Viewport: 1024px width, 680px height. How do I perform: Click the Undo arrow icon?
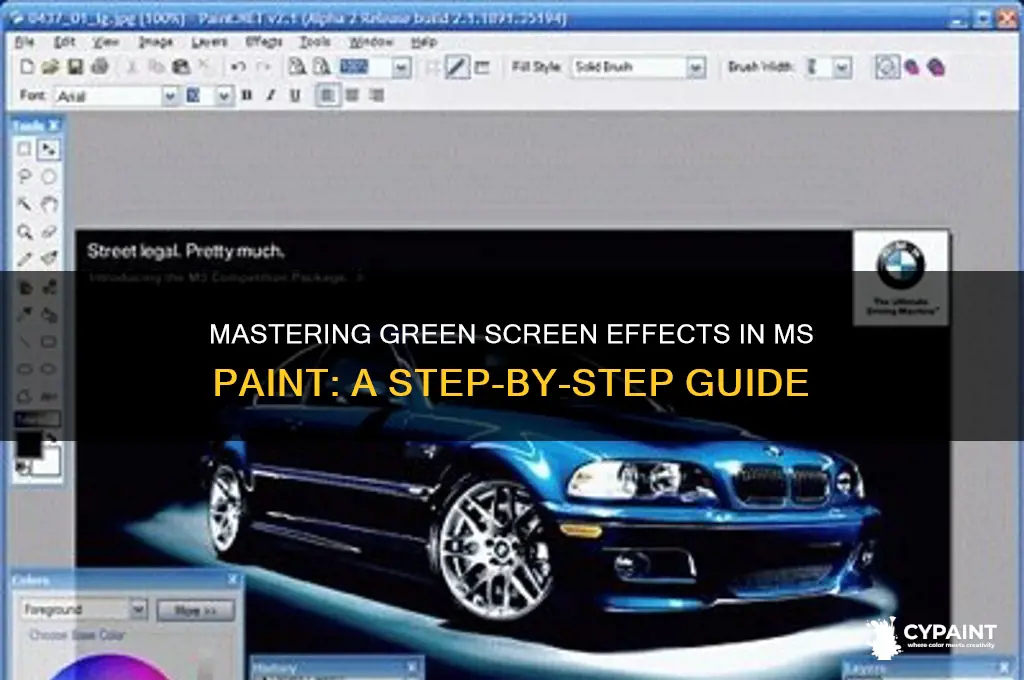[x=238, y=67]
